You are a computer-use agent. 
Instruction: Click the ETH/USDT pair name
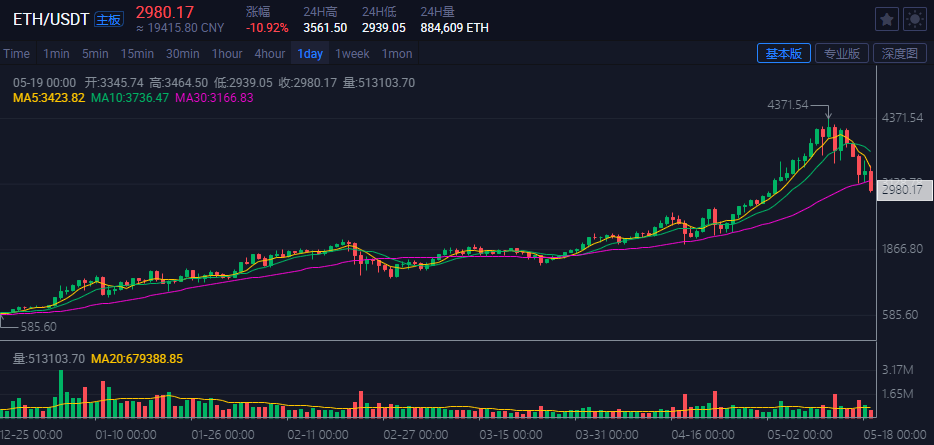(50, 19)
